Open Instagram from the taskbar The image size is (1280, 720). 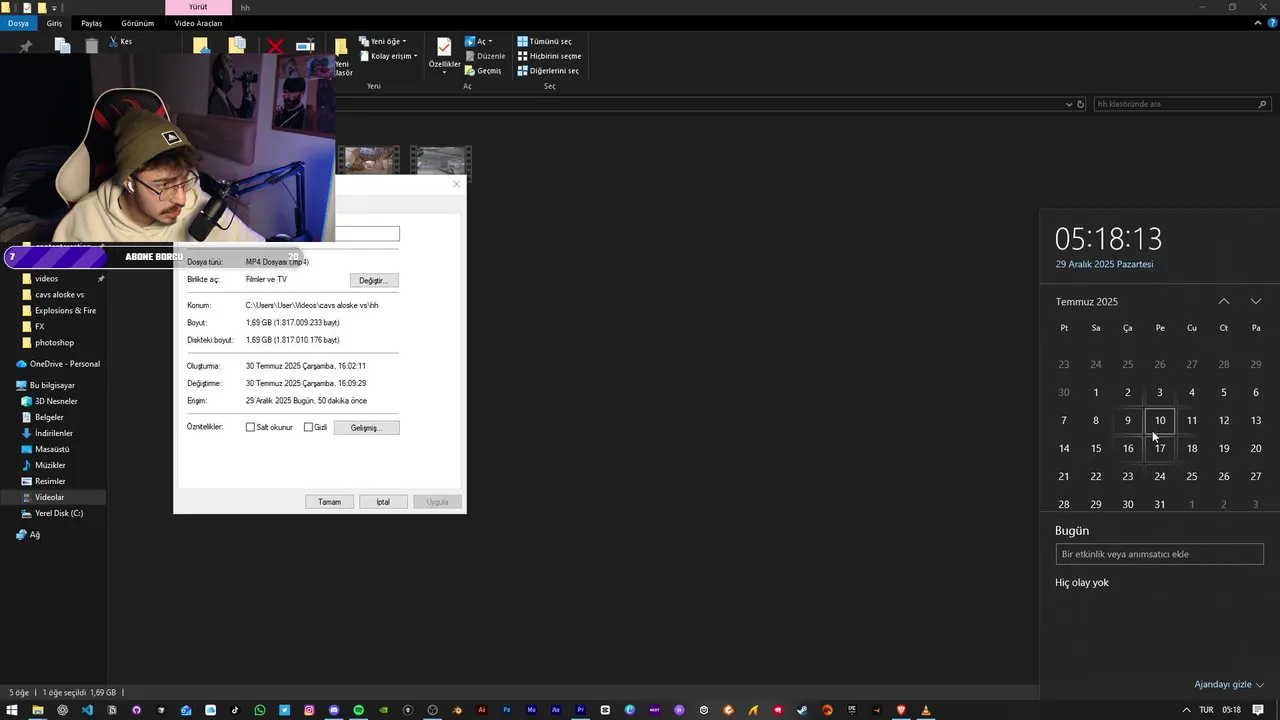pyautogui.click(x=309, y=710)
